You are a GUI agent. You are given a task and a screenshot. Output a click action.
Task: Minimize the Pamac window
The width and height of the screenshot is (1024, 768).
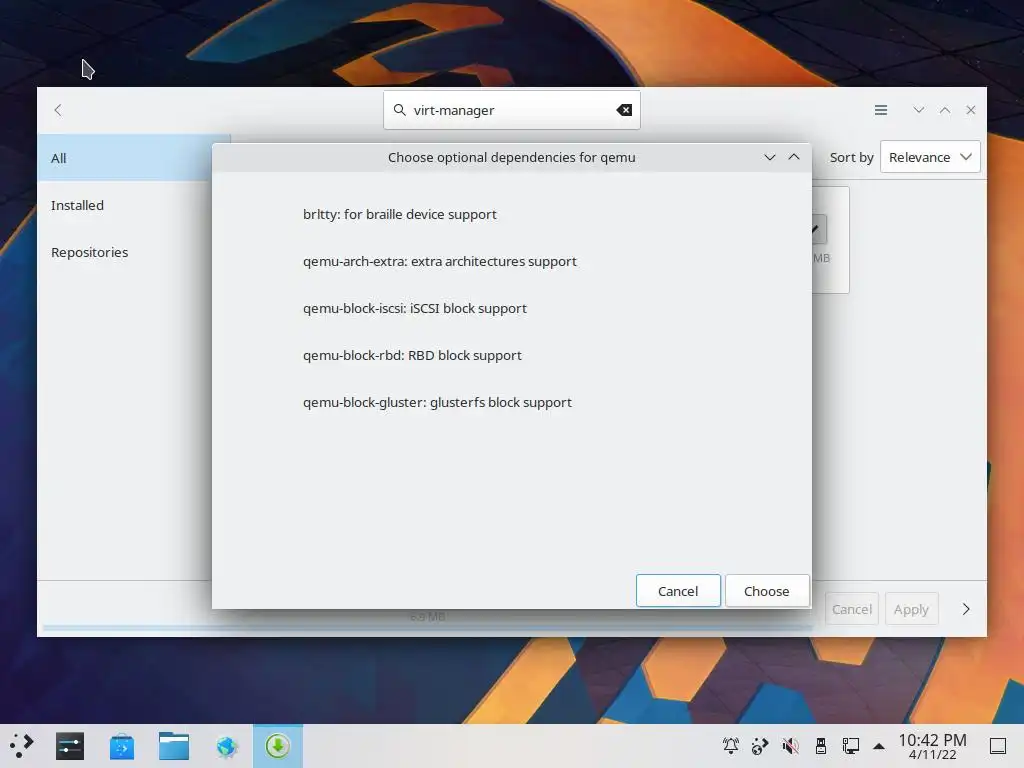[918, 110]
